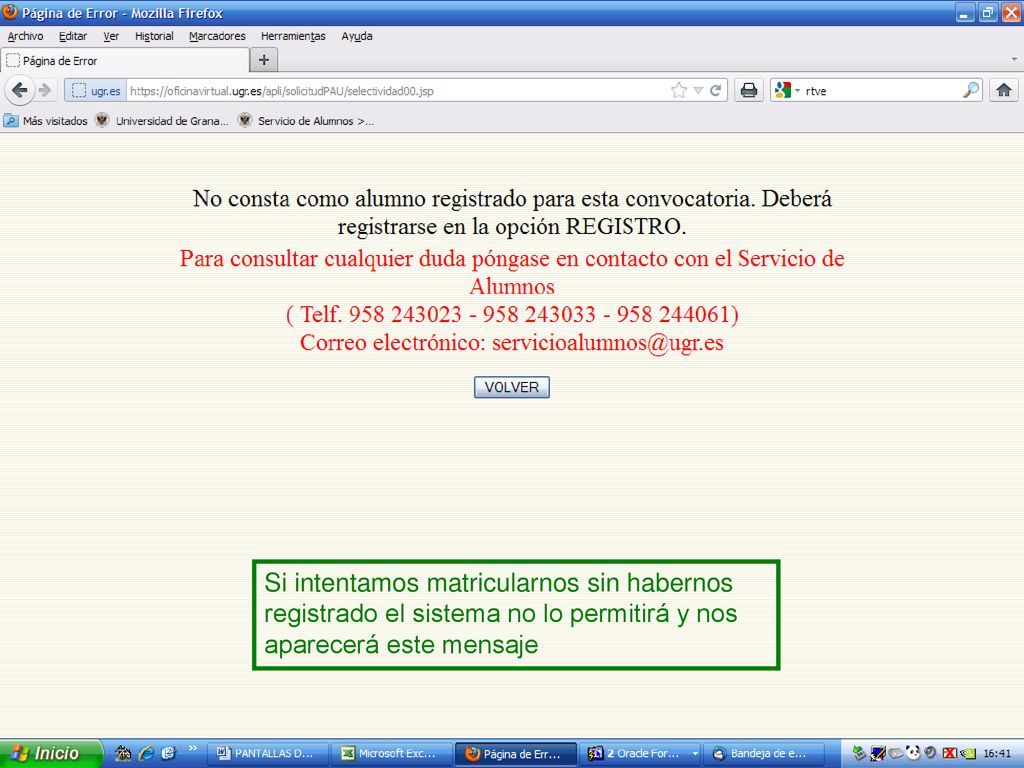Image resolution: width=1024 pixels, height=768 pixels.
Task: Open the search engine selector dropdown
Action: tap(797, 91)
